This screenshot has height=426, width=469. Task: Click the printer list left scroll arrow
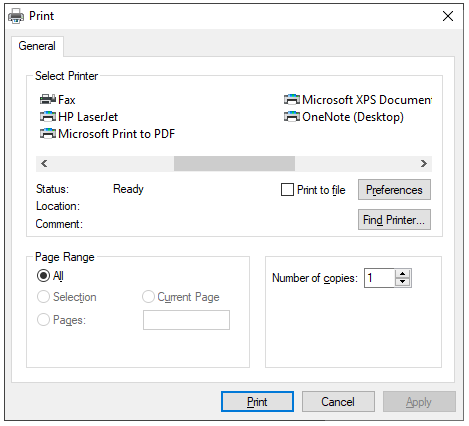coord(44,163)
